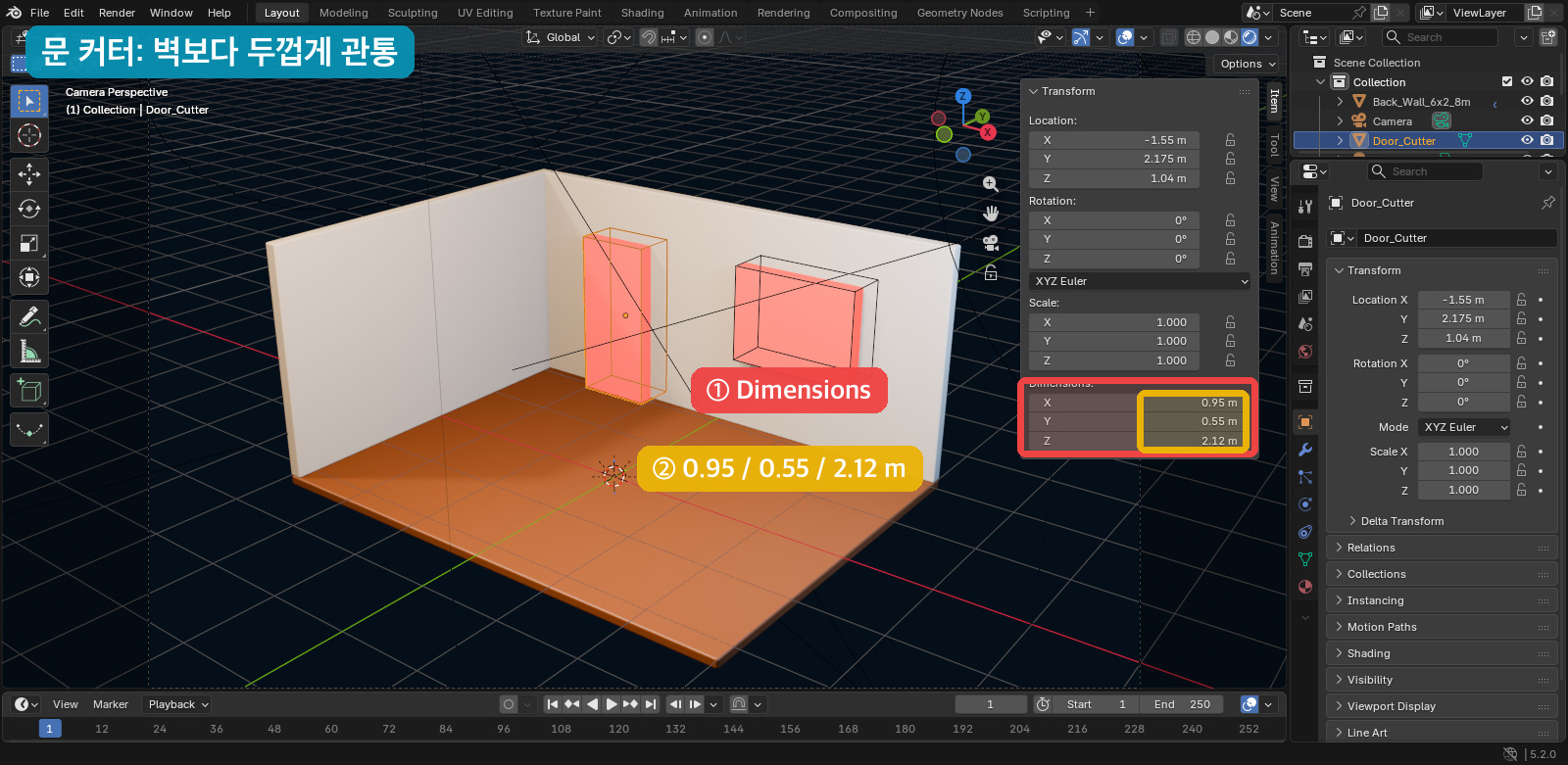Open the Object properties tab
This screenshot has width=1568, height=765.
coord(1305,422)
